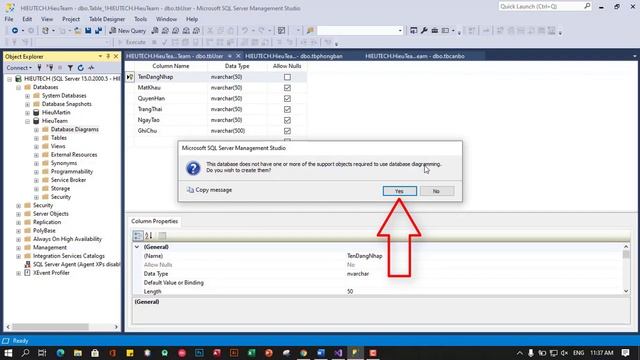Screen dimensions: 640x360
Task: Click the Open File folder icon
Action: (x=78, y=31)
